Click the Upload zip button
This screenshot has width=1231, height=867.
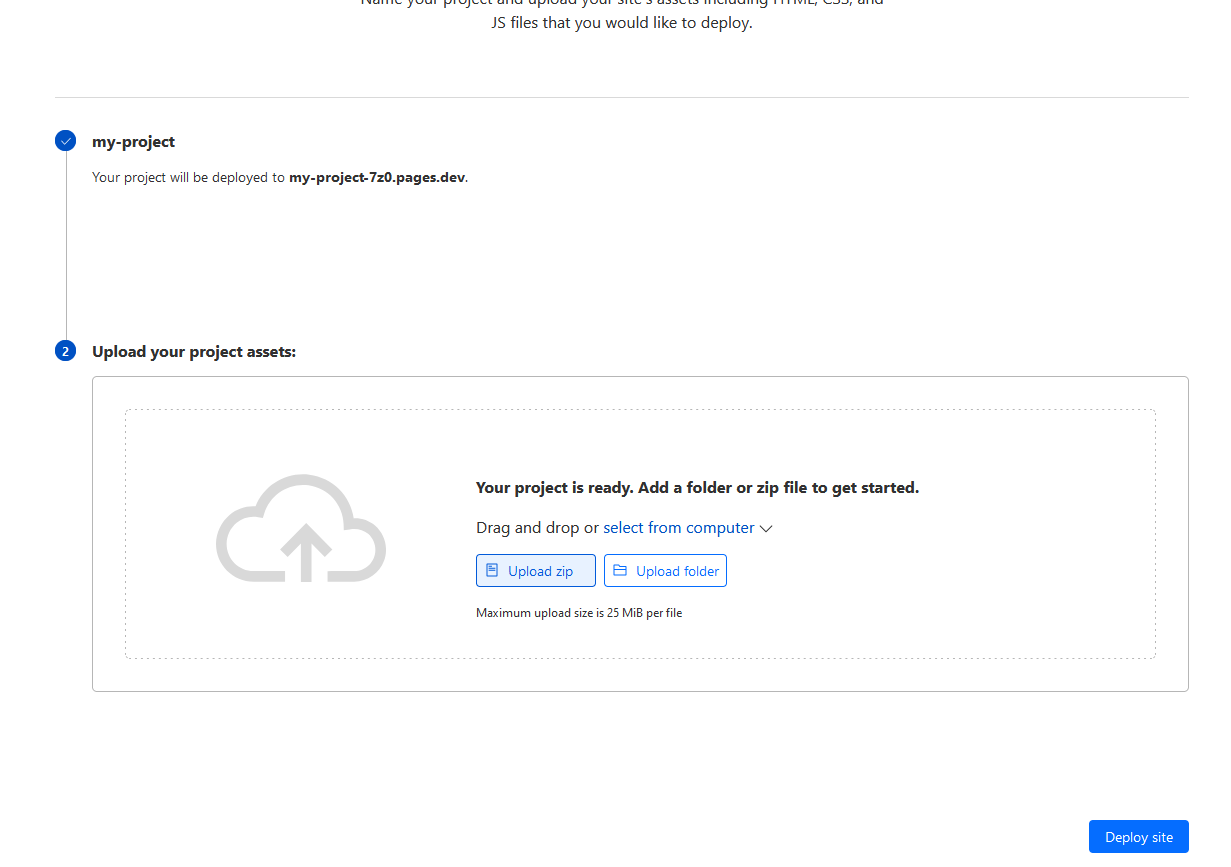(536, 570)
